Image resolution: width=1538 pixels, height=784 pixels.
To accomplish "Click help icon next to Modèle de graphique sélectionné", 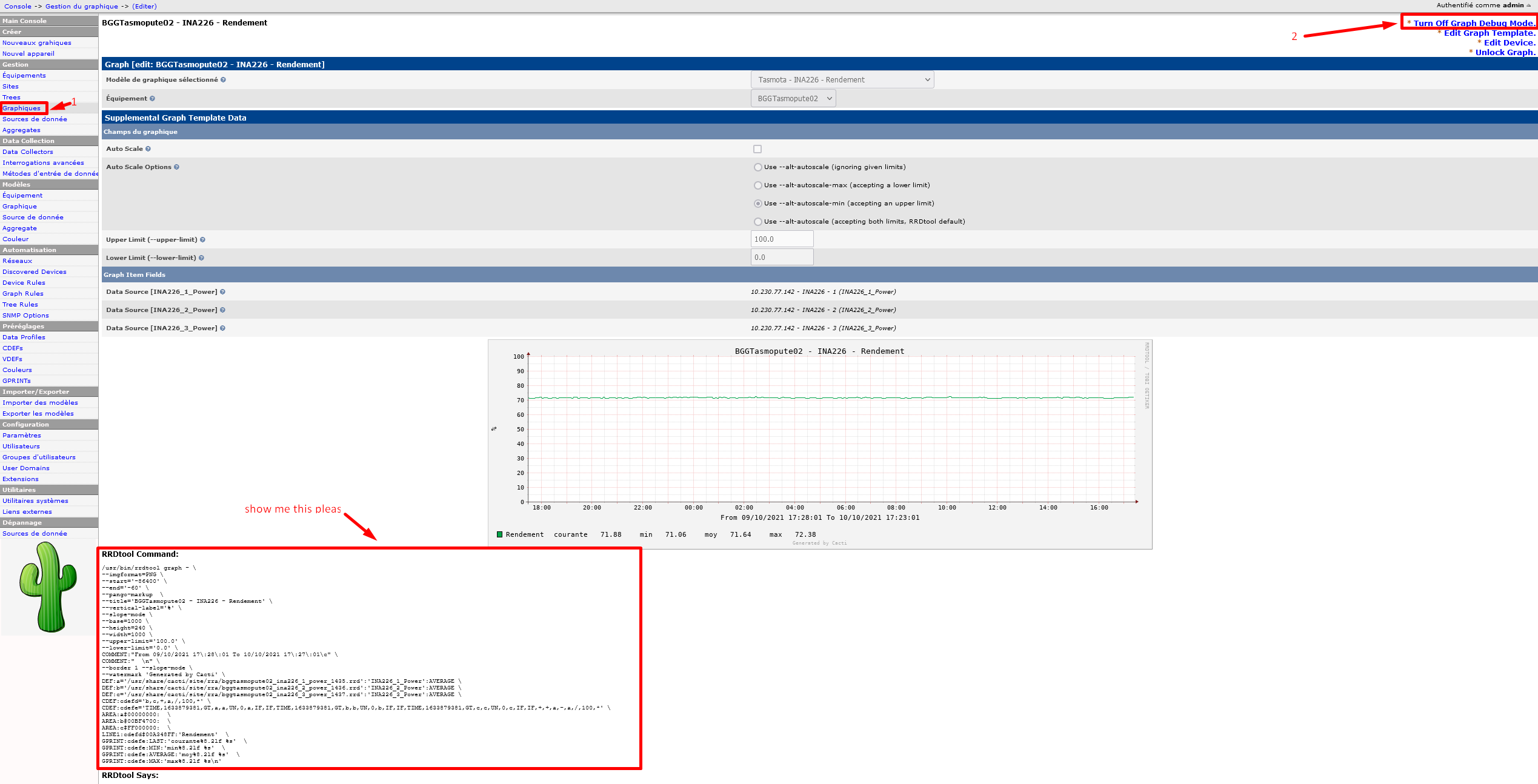I will coord(223,80).
